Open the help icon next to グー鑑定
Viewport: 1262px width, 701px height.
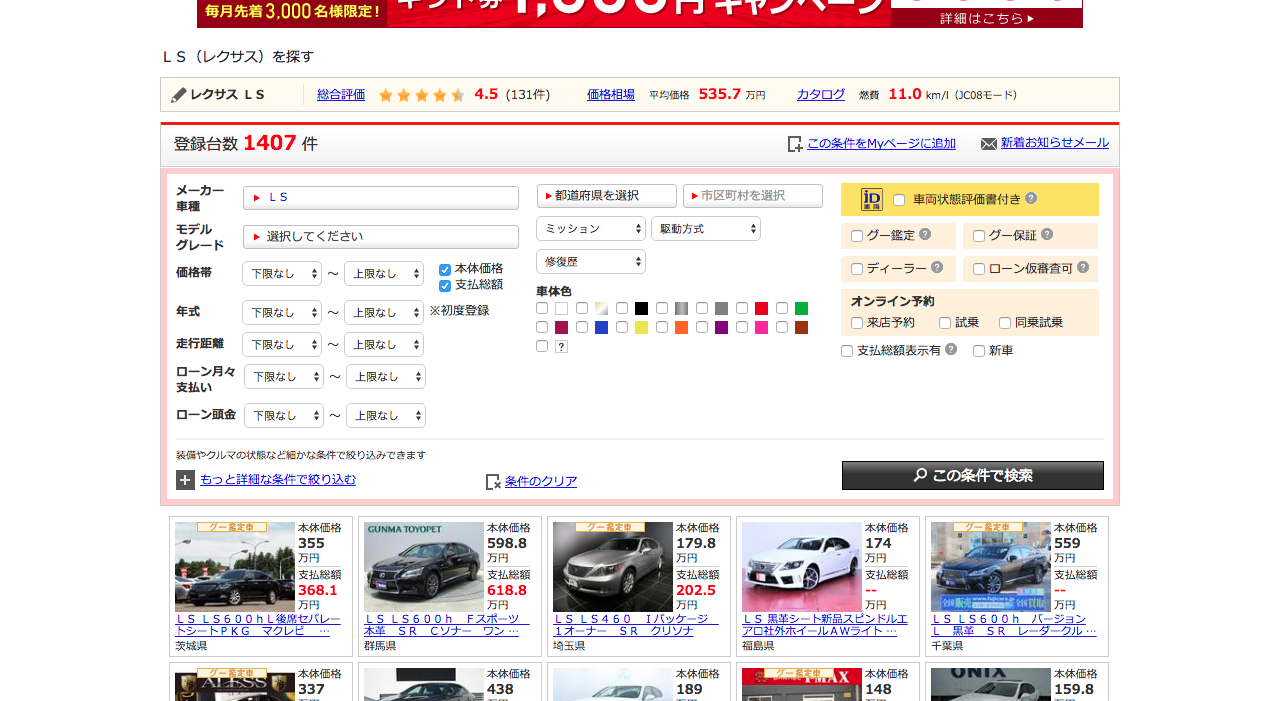click(926, 235)
